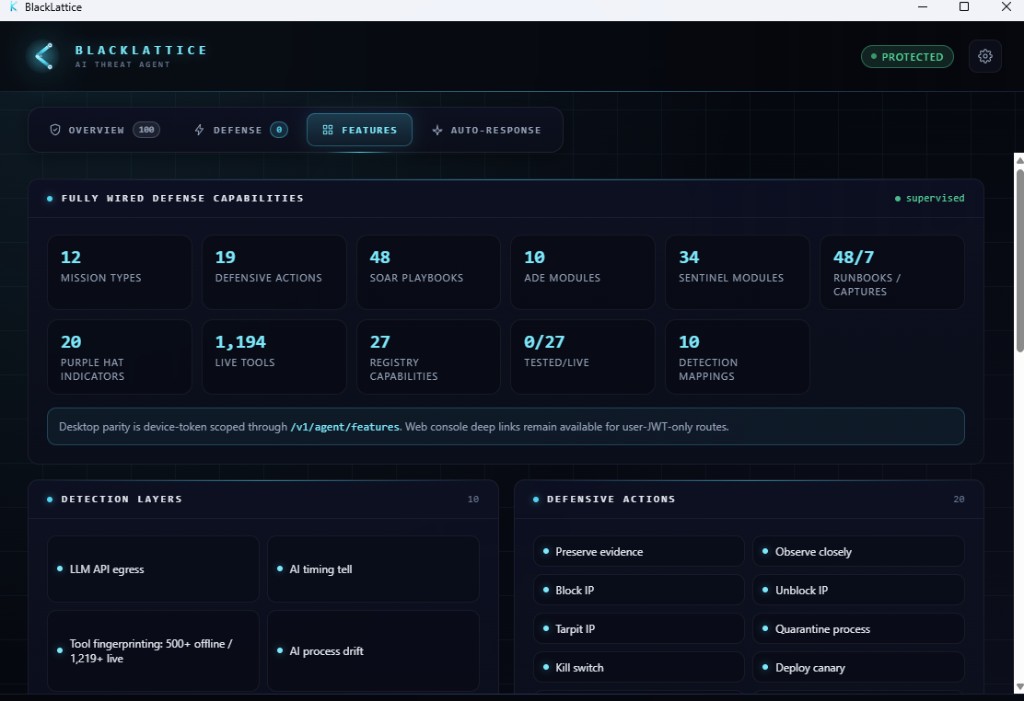The width and height of the screenshot is (1024, 701).
Task: Click the shield icon on Overview tab
Action: 56,130
